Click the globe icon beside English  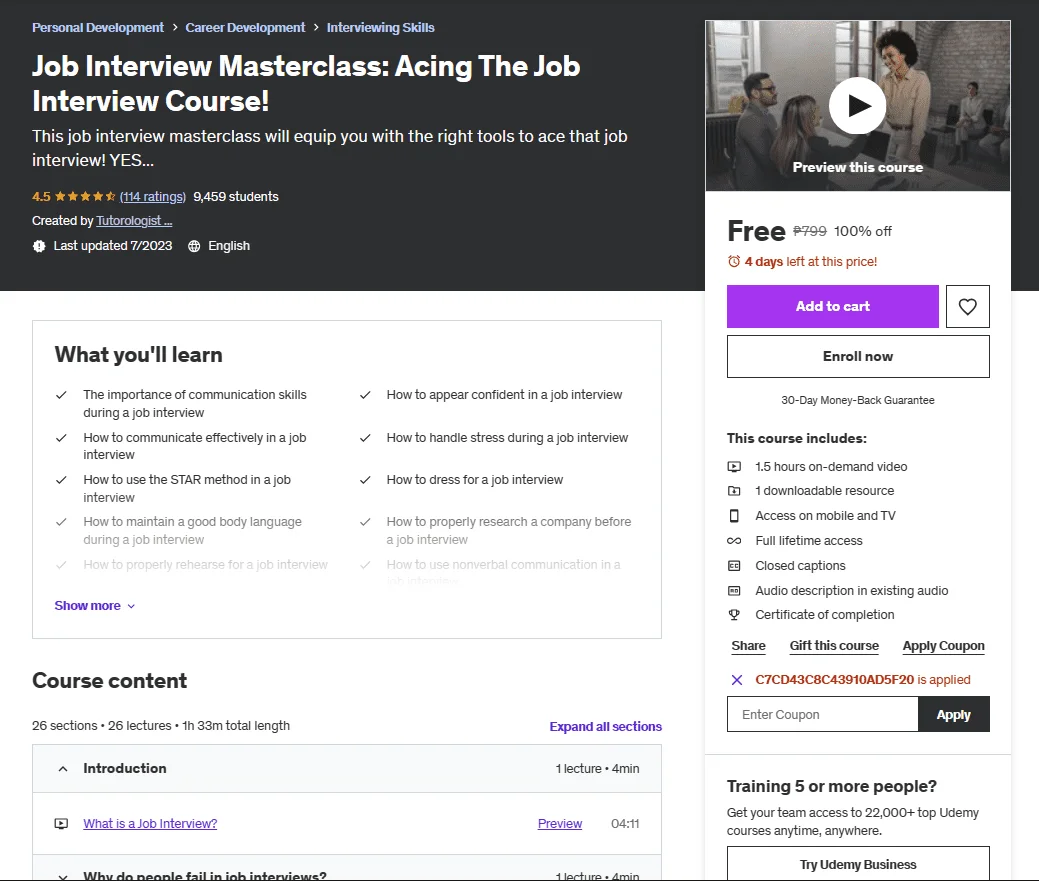click(x=194, y=246)
